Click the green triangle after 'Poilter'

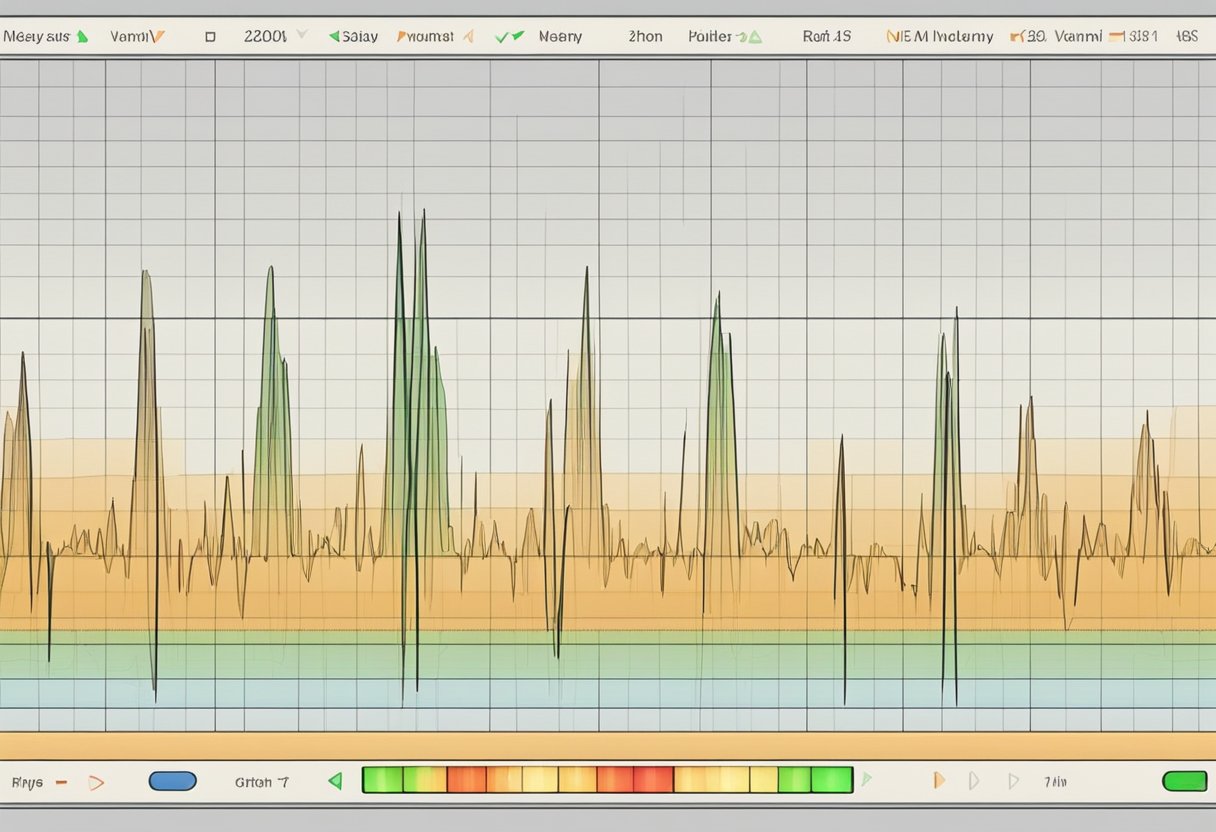click(754, 36)
